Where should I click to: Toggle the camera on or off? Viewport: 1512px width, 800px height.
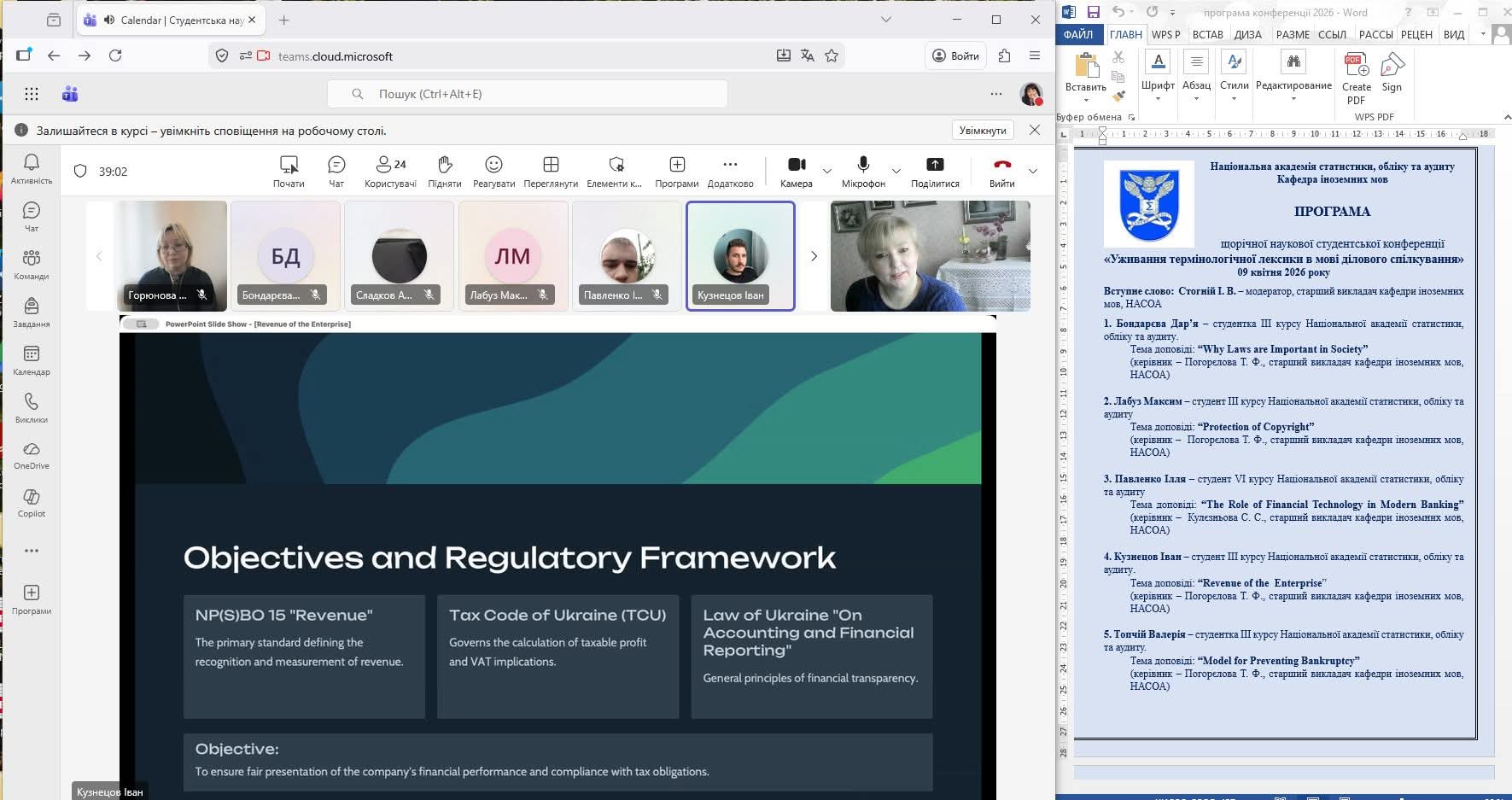point(796,171)
